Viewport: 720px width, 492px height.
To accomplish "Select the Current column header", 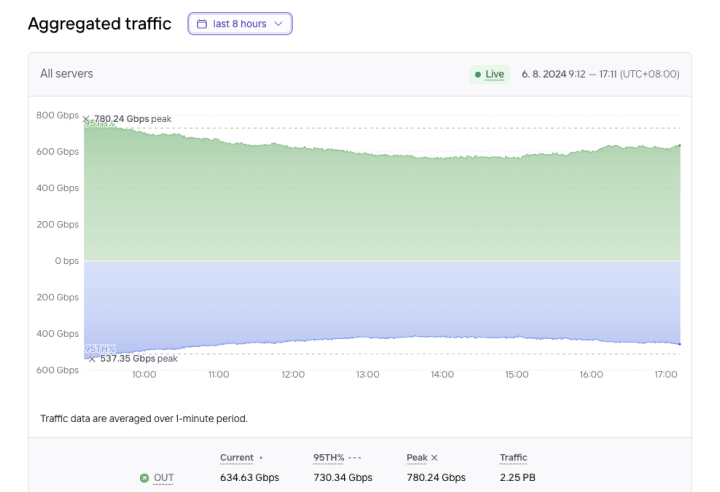I will point(236,458).
